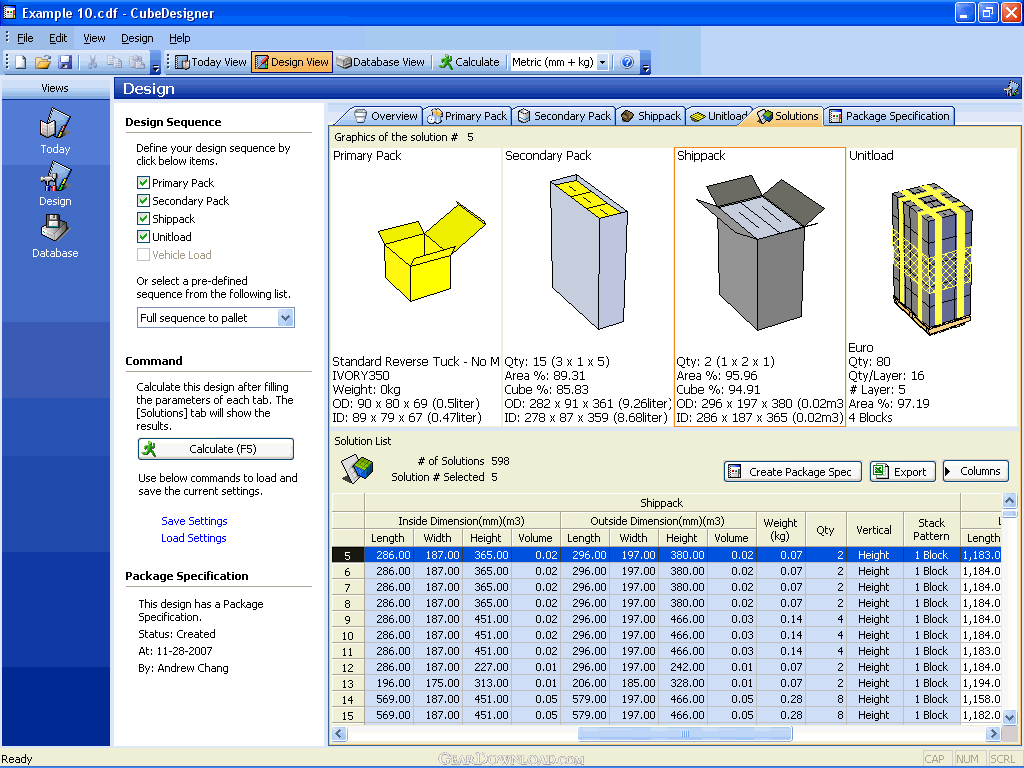Switch to the Package Specification tab

[889, 116]
